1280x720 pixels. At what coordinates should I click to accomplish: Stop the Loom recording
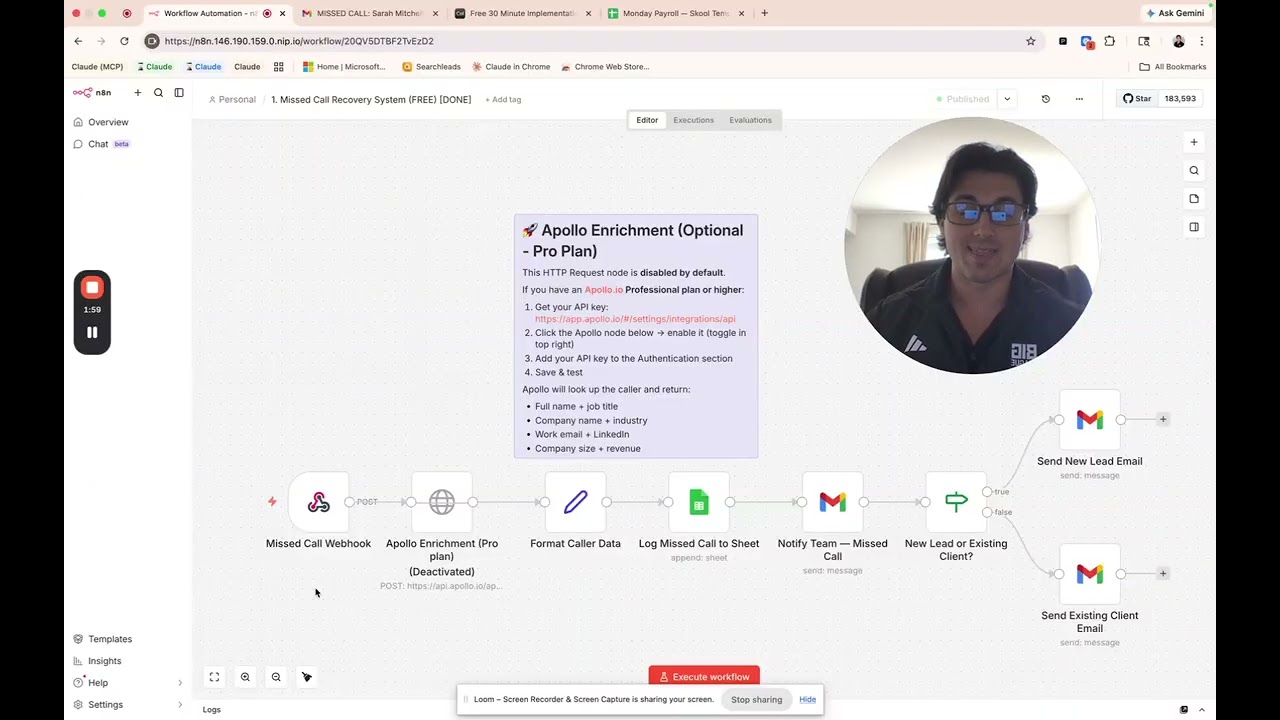(92, 288)
